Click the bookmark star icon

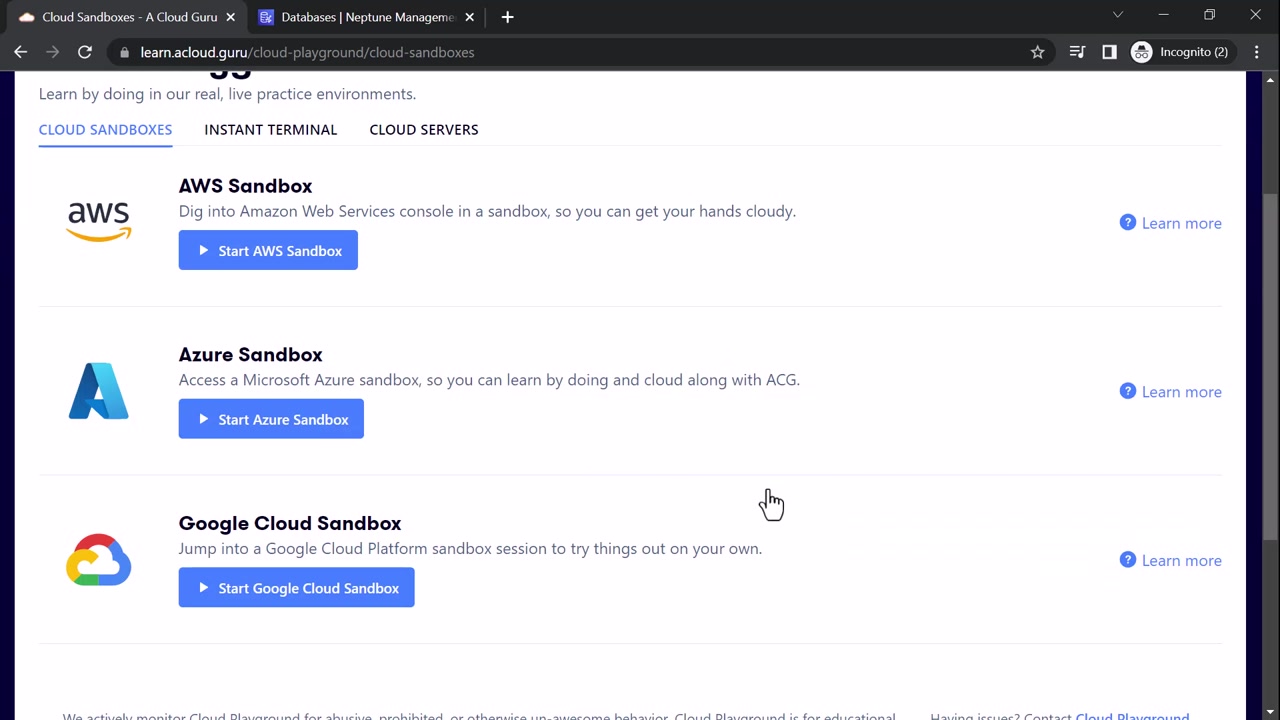1038,52
